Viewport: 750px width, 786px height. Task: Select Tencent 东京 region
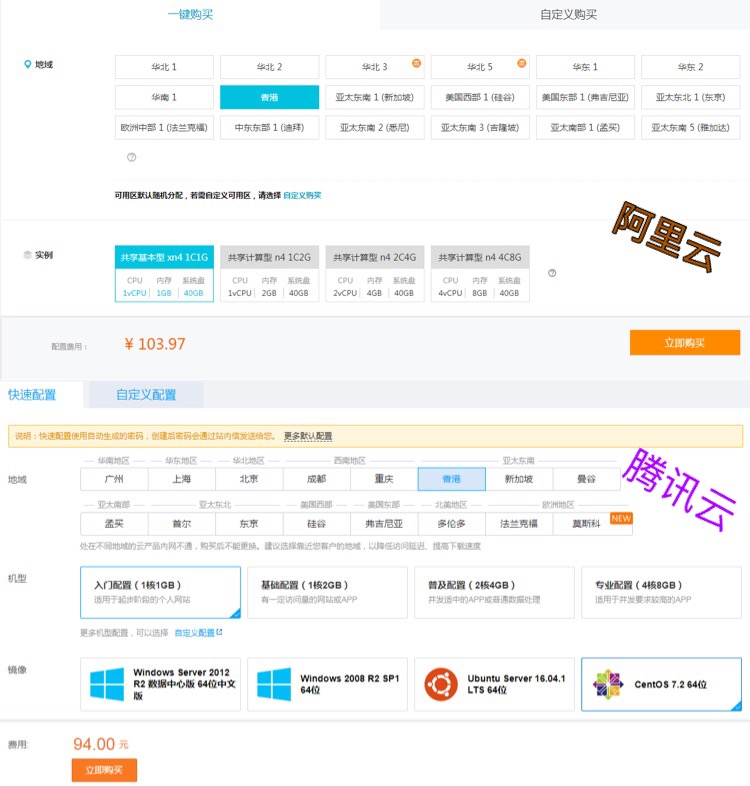point(249,524)
